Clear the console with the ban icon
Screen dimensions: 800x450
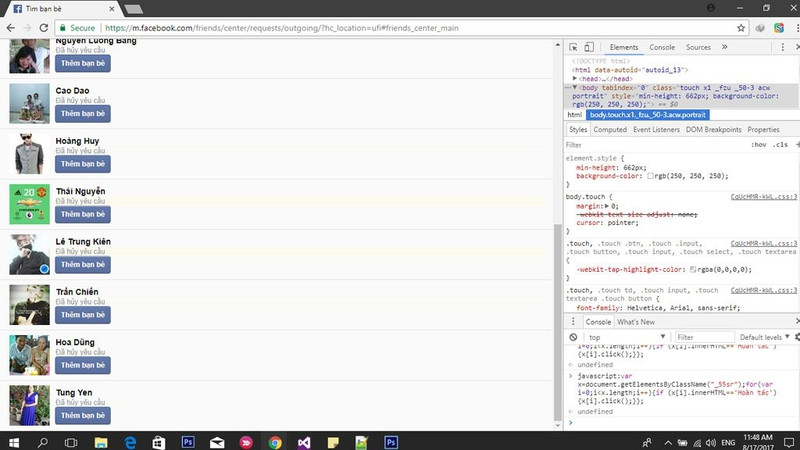click(x=573, y=337)
